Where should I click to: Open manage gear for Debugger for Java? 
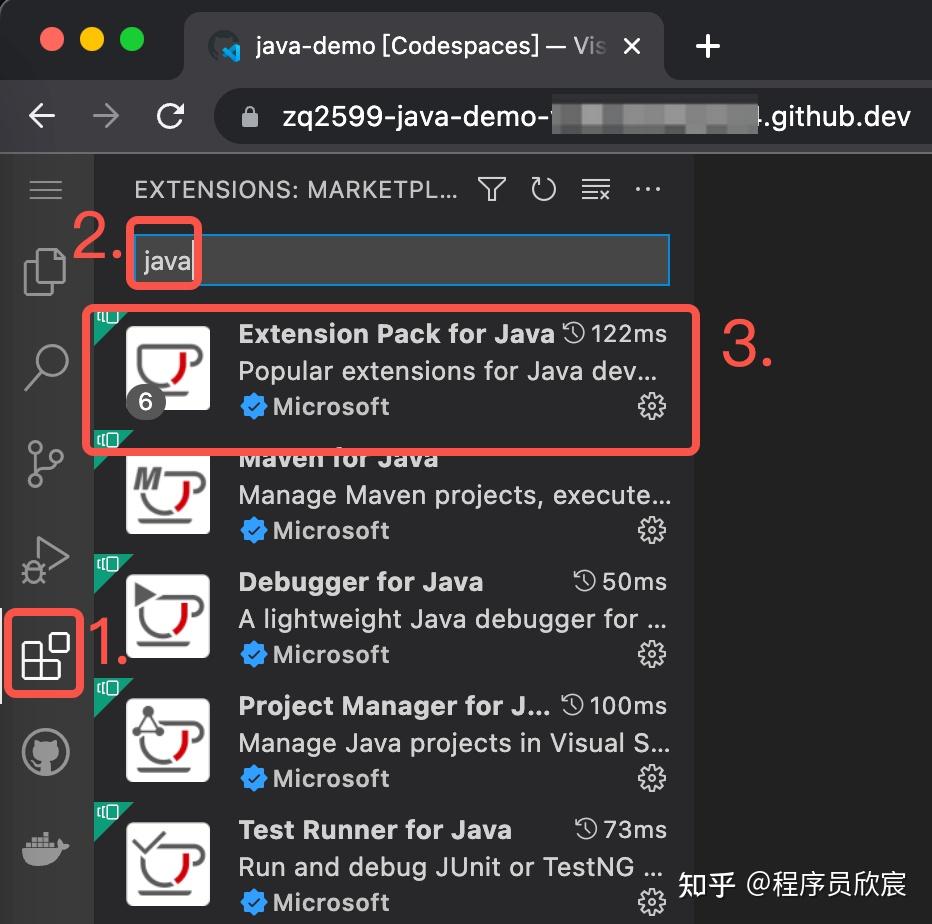coord(651,654)
